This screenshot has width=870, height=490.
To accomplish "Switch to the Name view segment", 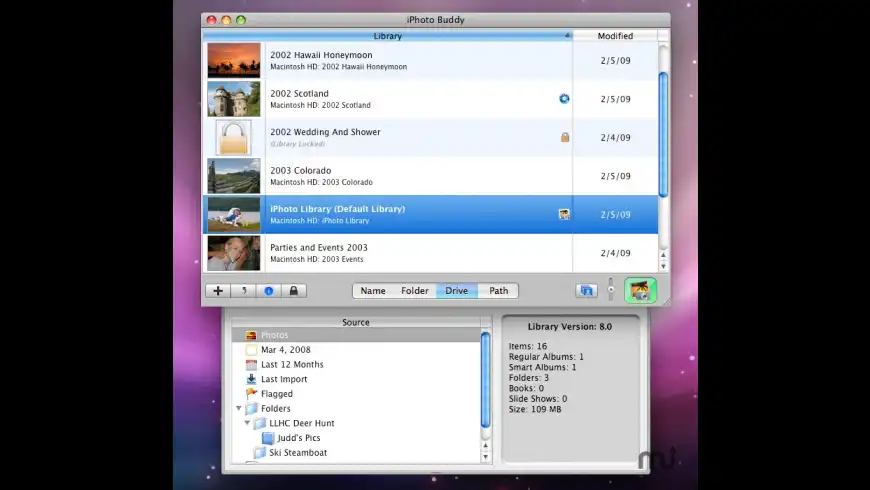I will pos(373,291).
